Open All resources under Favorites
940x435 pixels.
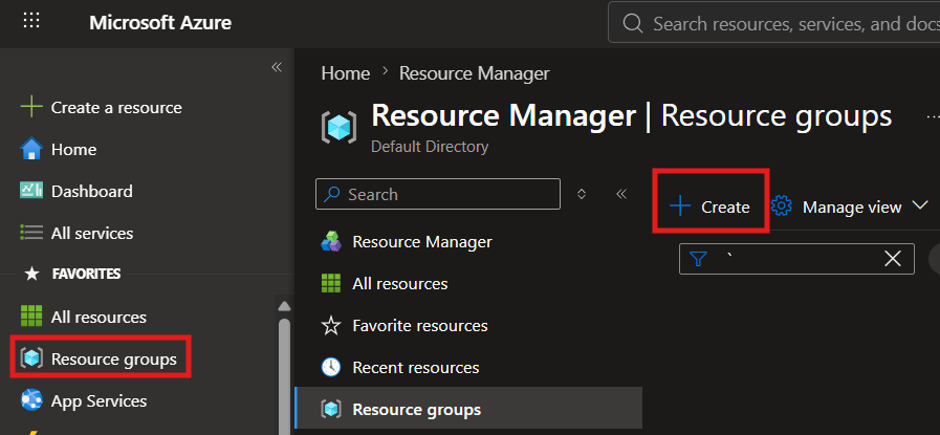tap(99, 317)
